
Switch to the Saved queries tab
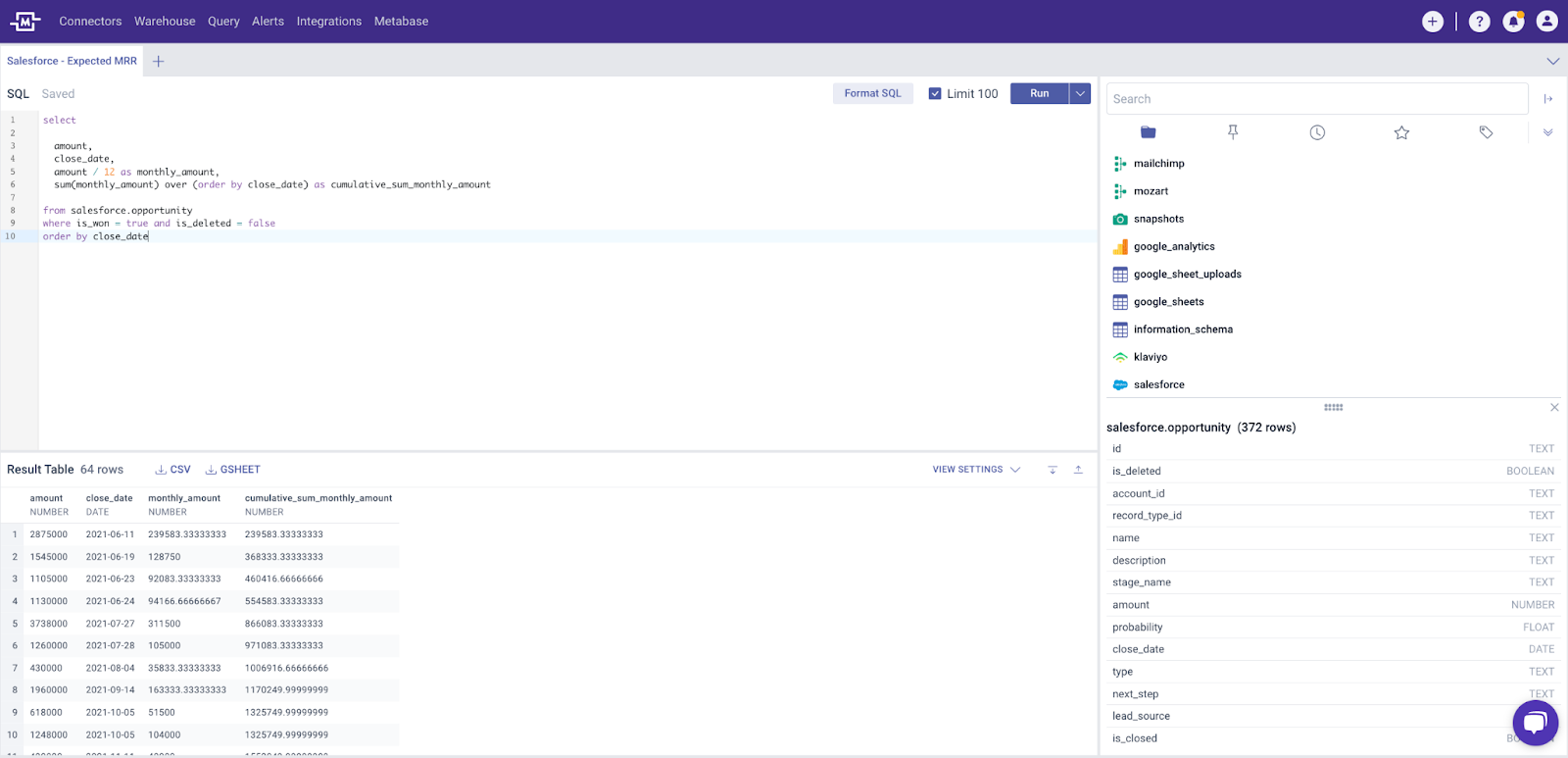[x=58, y=94]
